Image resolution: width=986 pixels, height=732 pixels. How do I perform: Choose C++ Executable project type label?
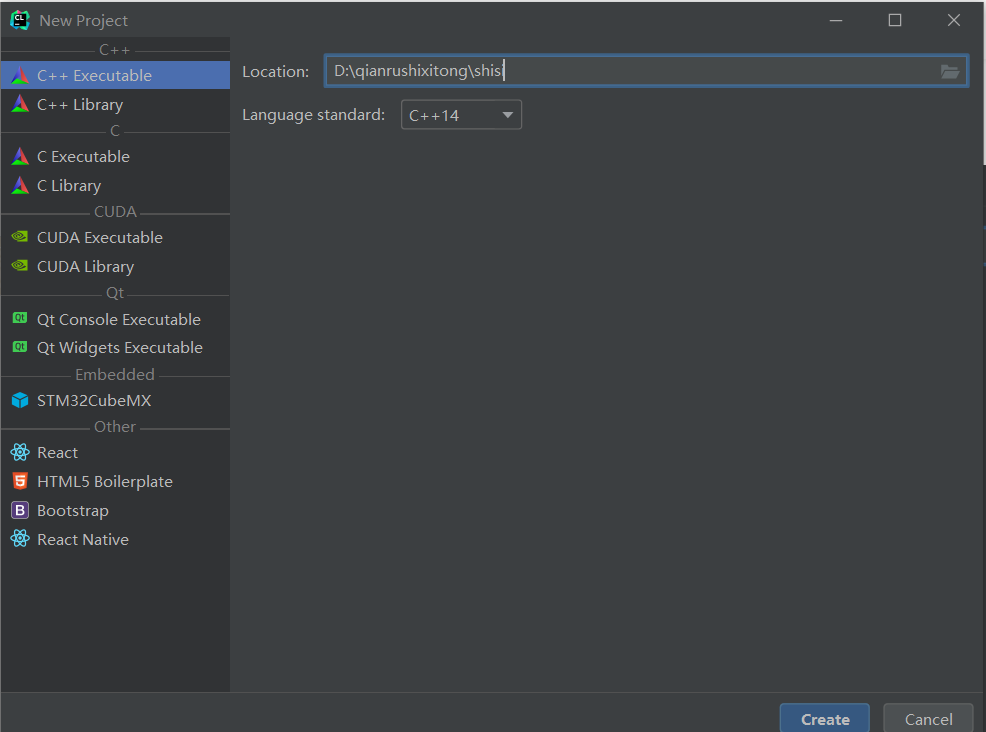point(94,75)
